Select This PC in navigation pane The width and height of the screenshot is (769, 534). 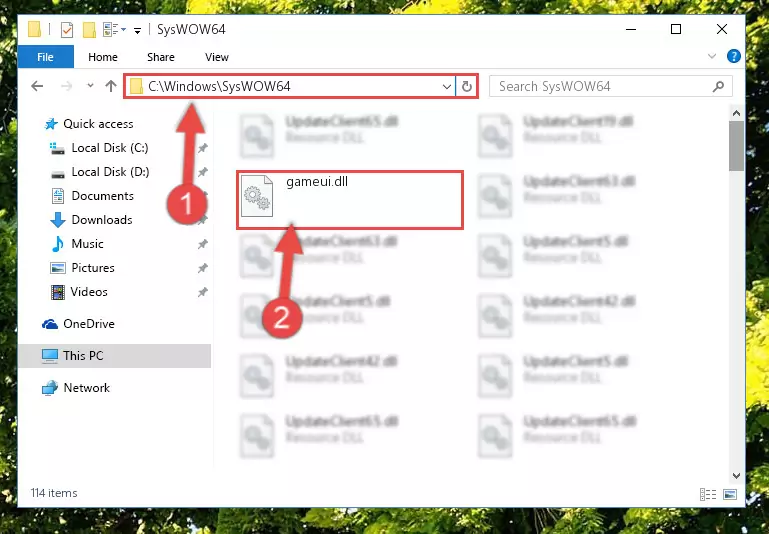tap(83, 356)
